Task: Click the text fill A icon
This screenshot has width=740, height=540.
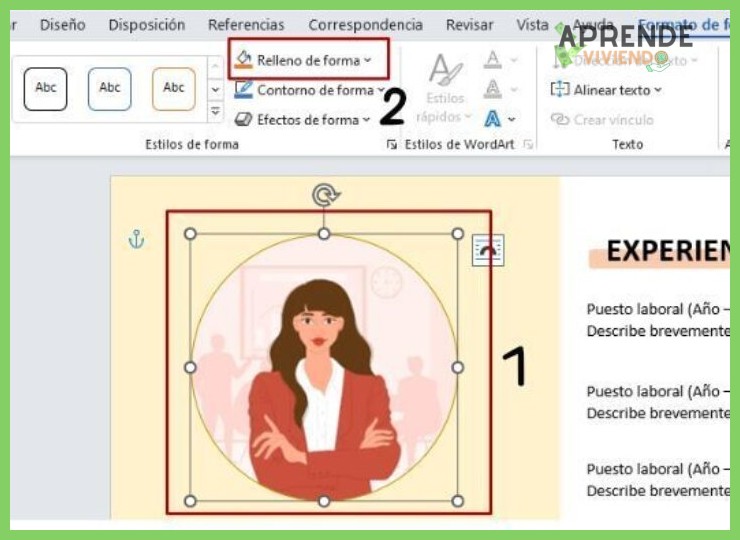Action: (492, 59)
